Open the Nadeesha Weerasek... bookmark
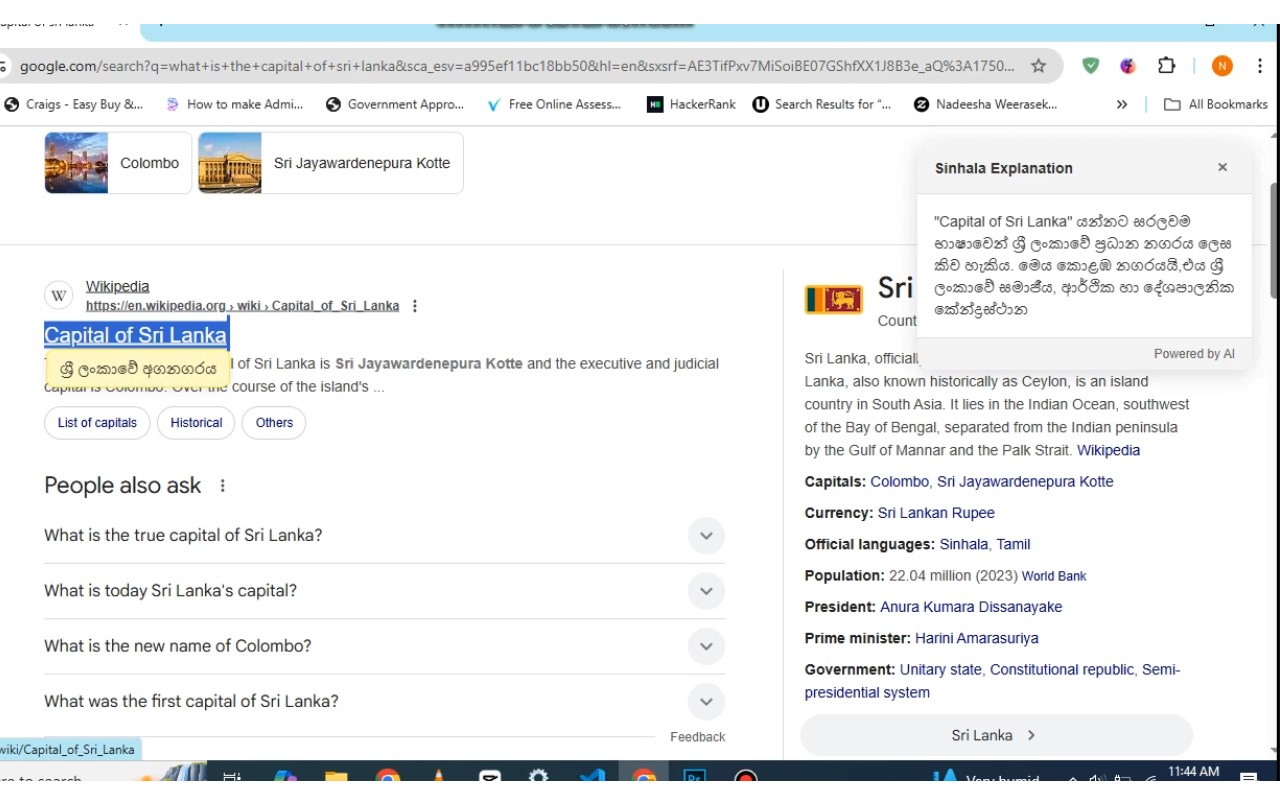1280x800 pixels. point(985,104)
